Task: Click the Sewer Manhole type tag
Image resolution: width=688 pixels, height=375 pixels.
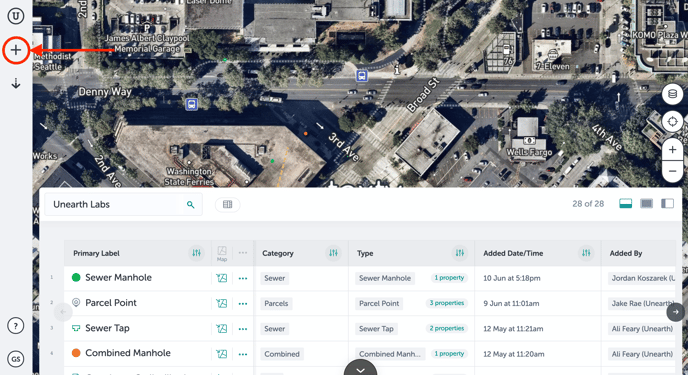Action: click(385, 278)
